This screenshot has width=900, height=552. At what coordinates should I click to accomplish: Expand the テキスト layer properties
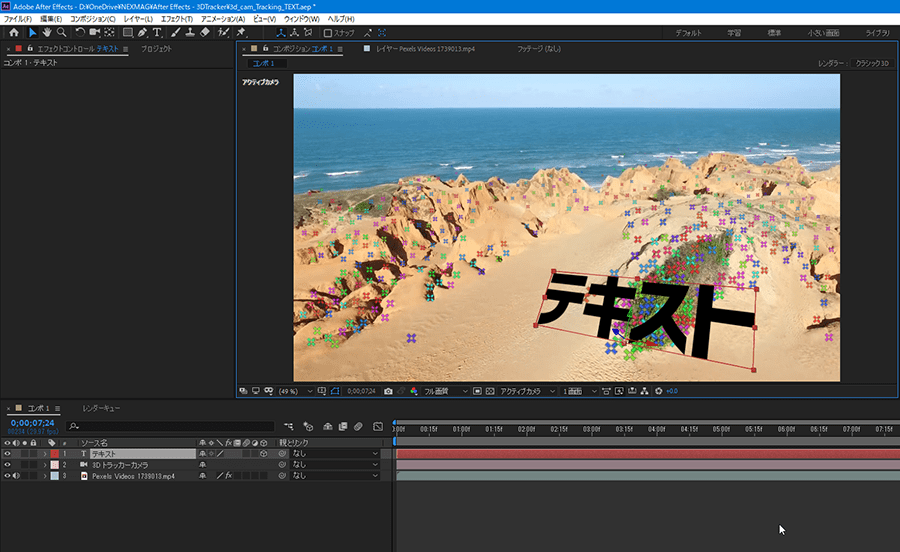[44, 454]
